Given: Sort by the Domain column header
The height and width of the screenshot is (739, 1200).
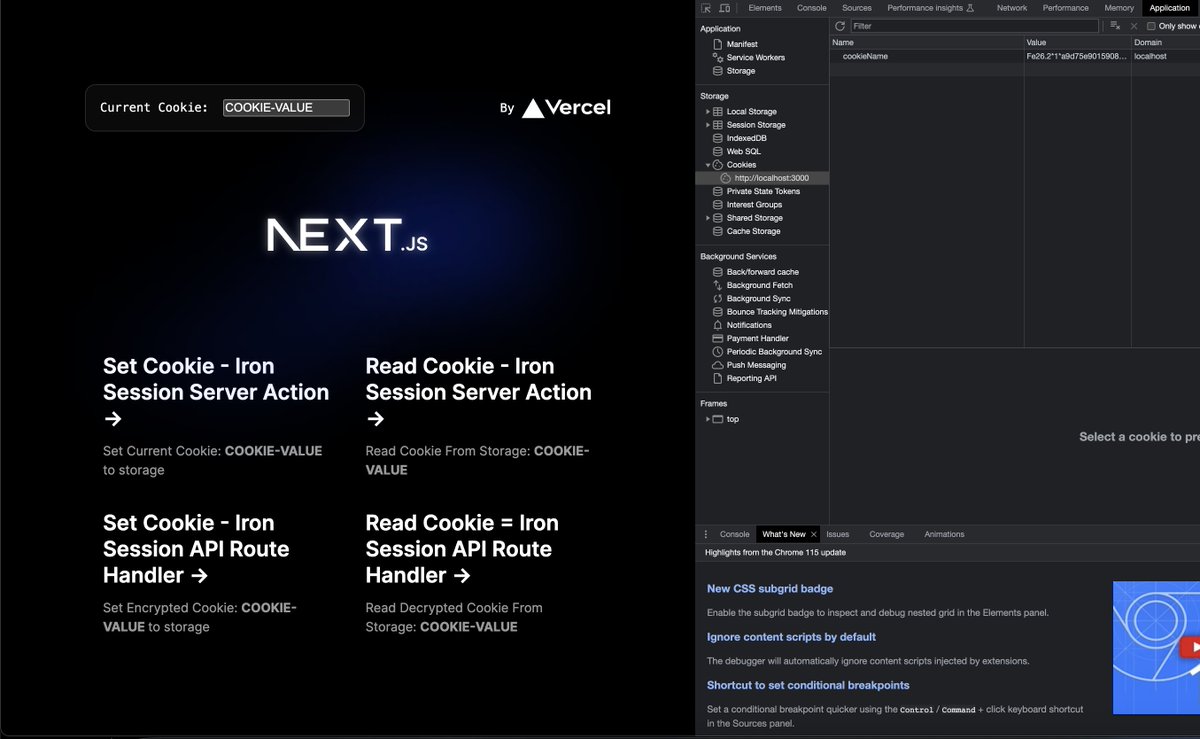Looking at the screenshot, I should pos(1165,43).
